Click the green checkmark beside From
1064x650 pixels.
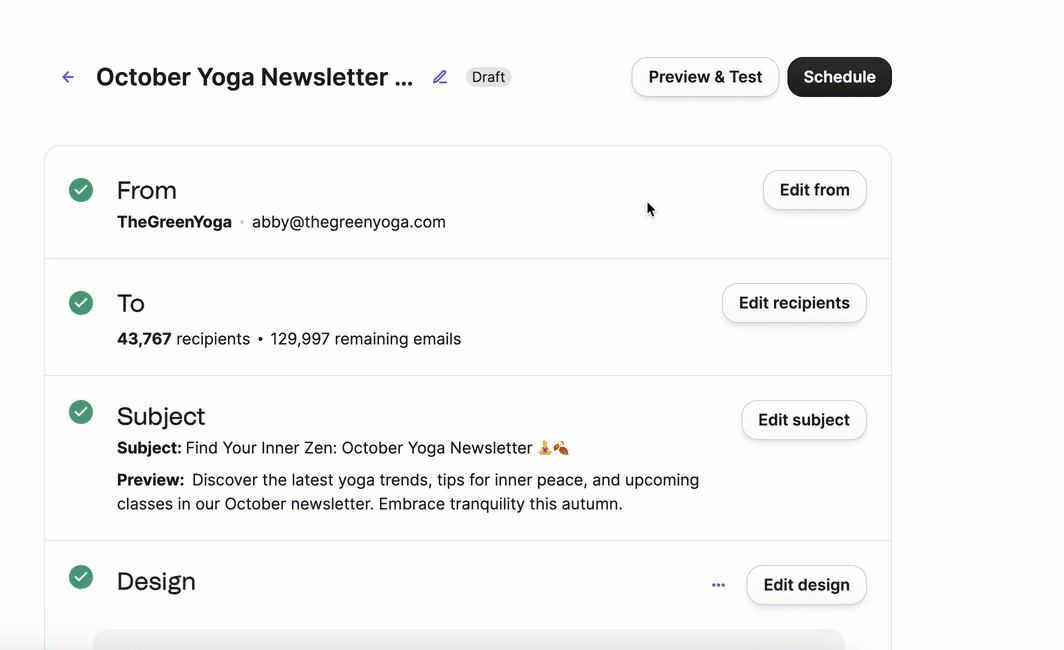(81, 190)
